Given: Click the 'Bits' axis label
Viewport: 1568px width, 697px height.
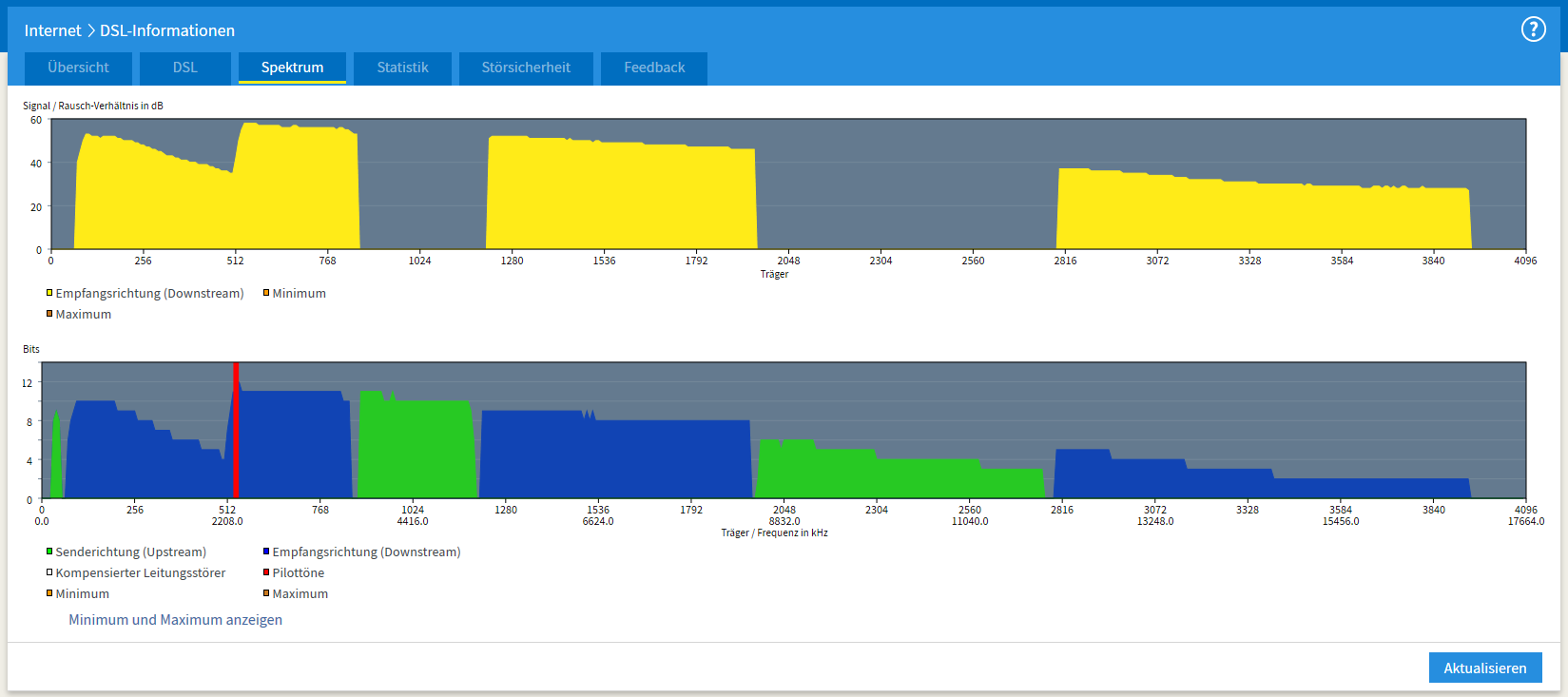Looking at the screenshot, I should click(x=31, y=349).
